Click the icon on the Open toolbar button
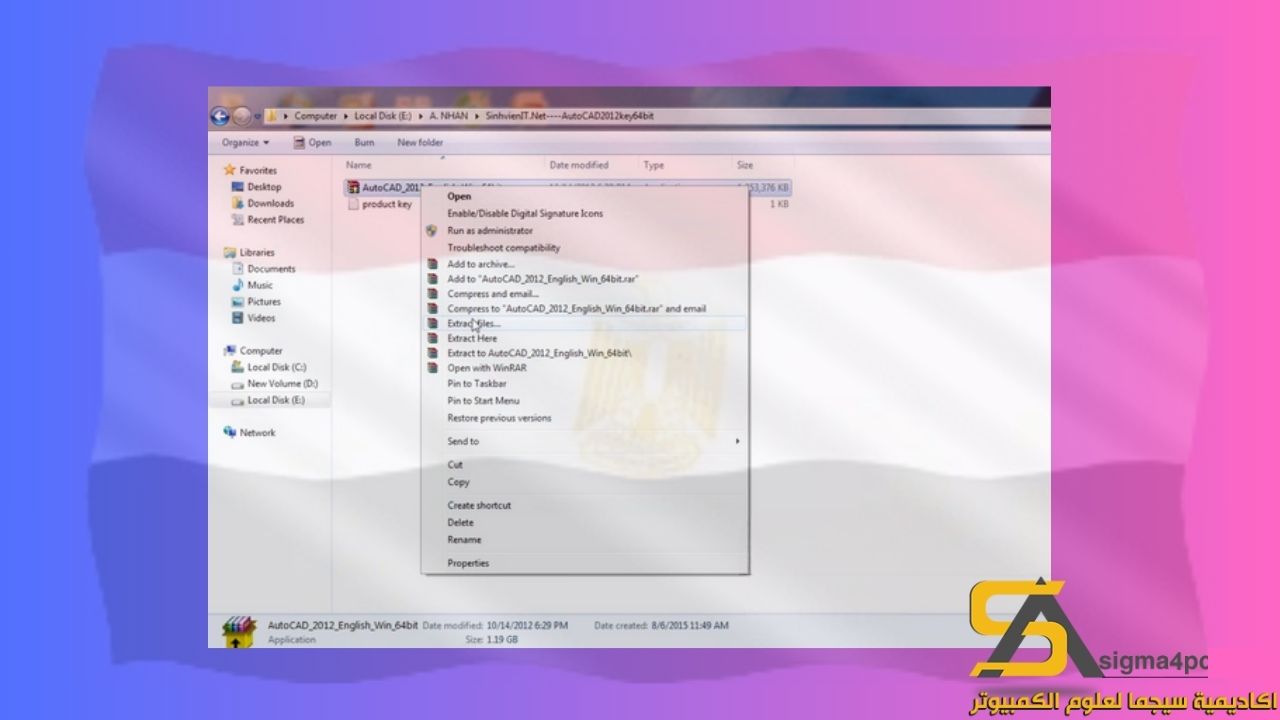 click(298, 143)
